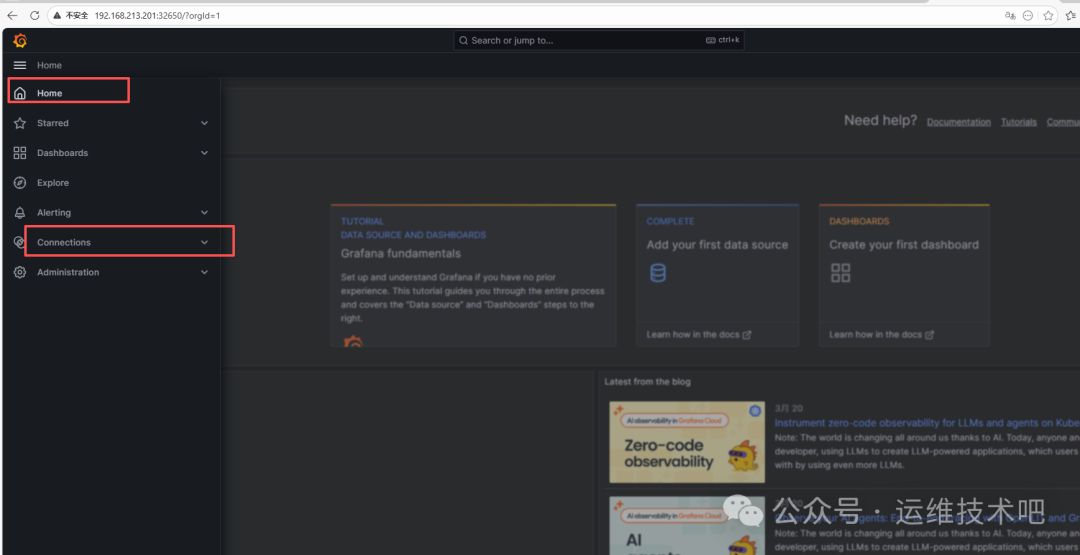Click the address bar ellipsis icon

(1028, 15)
